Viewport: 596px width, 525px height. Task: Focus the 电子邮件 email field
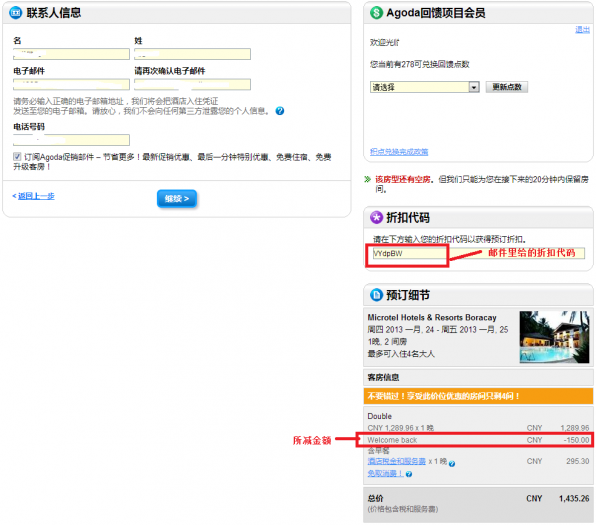tap(71, 84)
